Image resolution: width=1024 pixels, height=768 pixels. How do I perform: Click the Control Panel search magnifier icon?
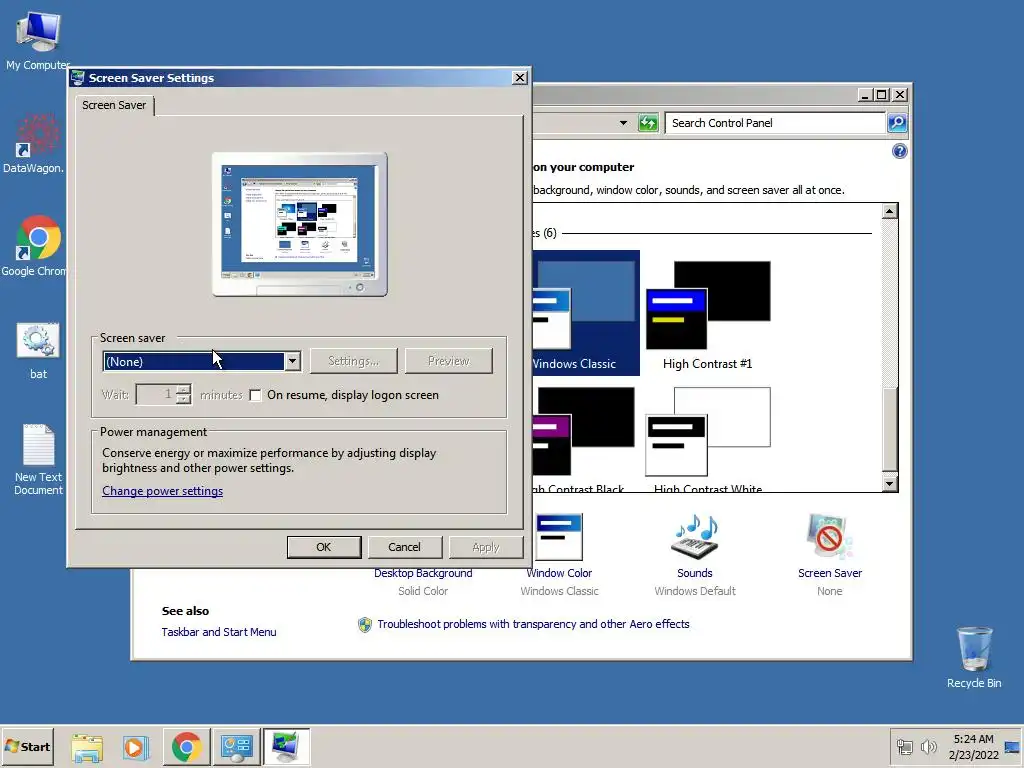897,123
